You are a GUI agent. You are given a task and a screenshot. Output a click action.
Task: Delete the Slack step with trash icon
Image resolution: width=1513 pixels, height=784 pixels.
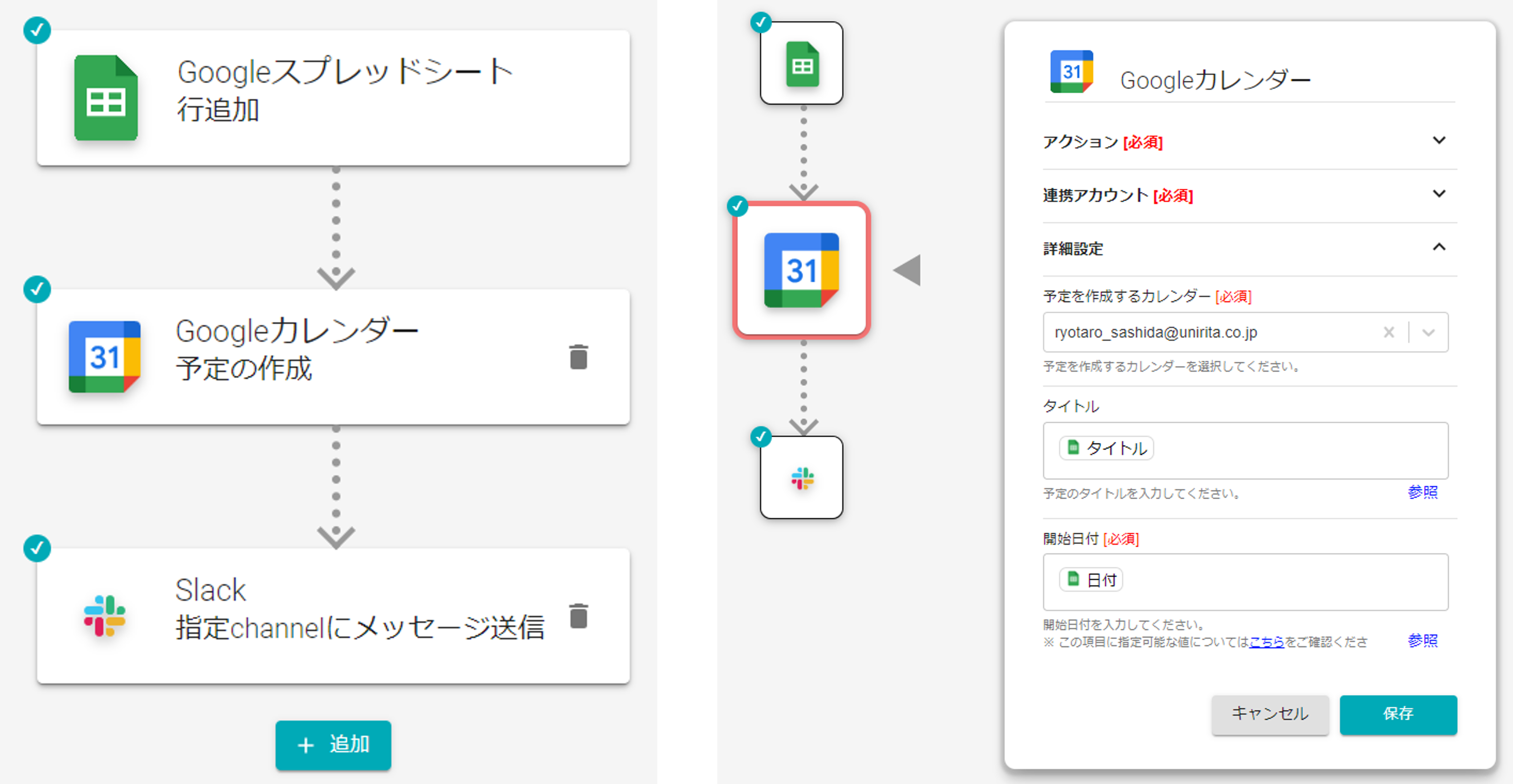(578, 615)
